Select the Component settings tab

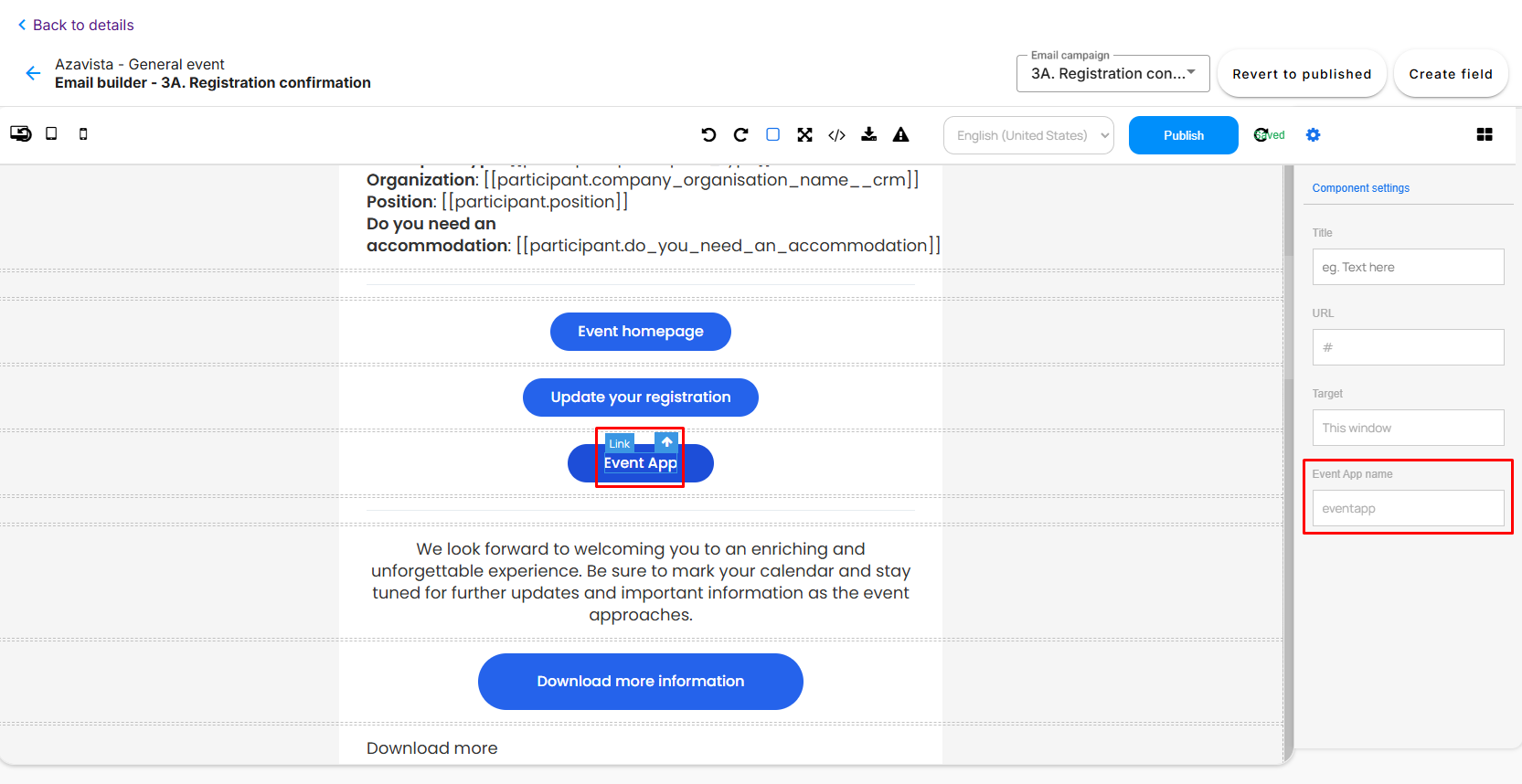(x=1360, y=188)
